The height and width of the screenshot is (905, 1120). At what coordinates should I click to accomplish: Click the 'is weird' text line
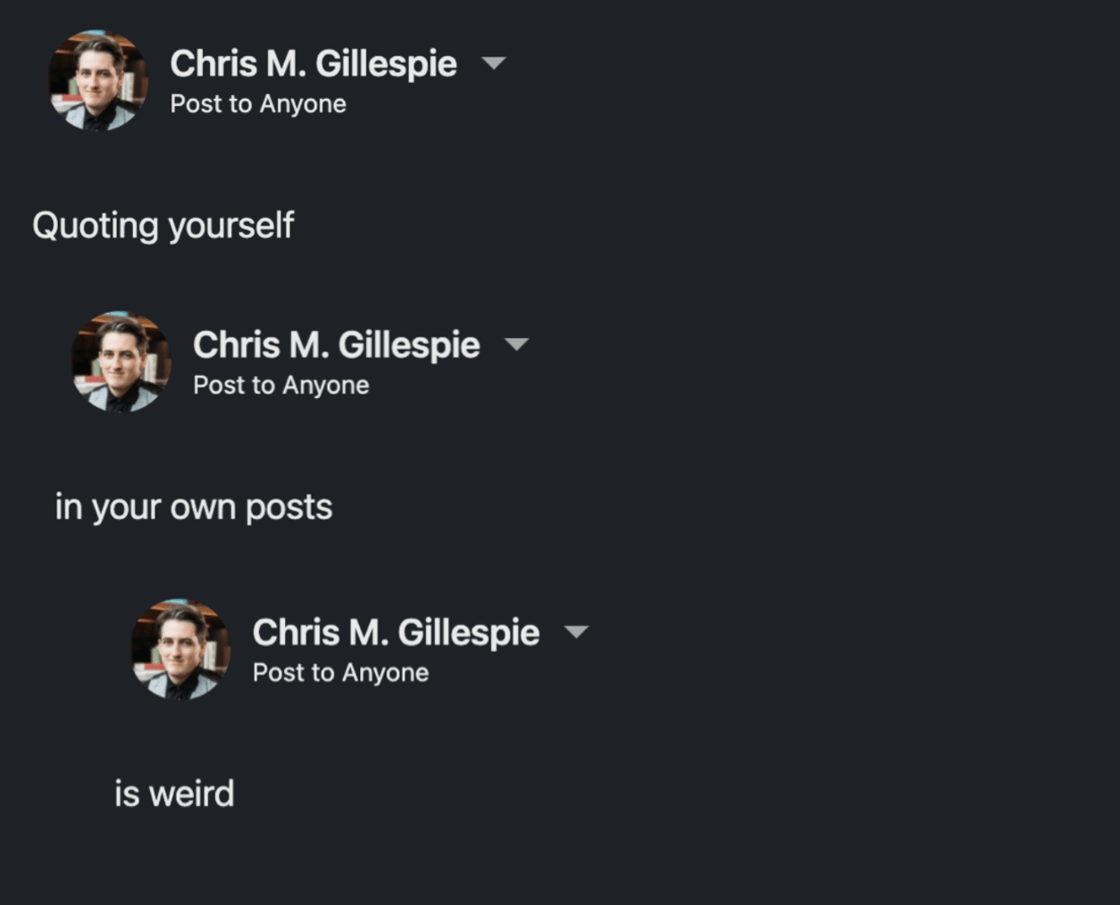[174, 794]
